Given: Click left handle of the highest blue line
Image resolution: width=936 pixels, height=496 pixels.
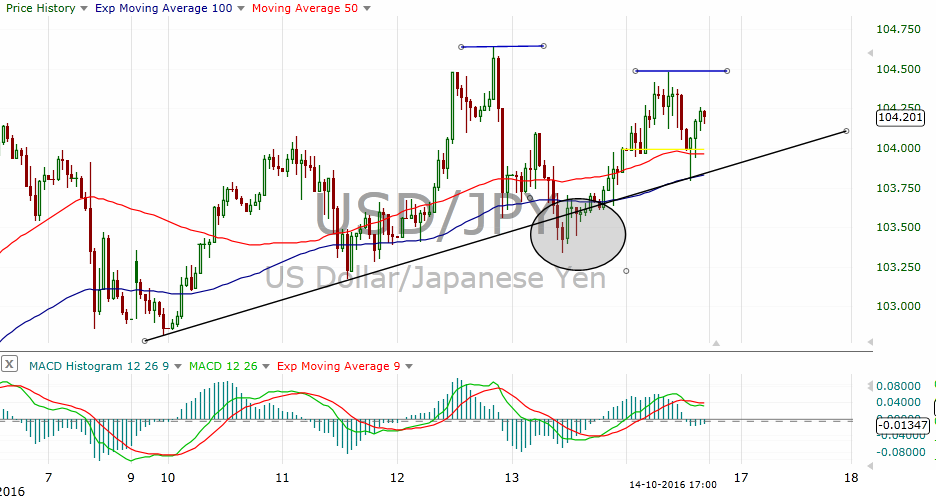Looking at the screenshot, I should coord(461,47).
